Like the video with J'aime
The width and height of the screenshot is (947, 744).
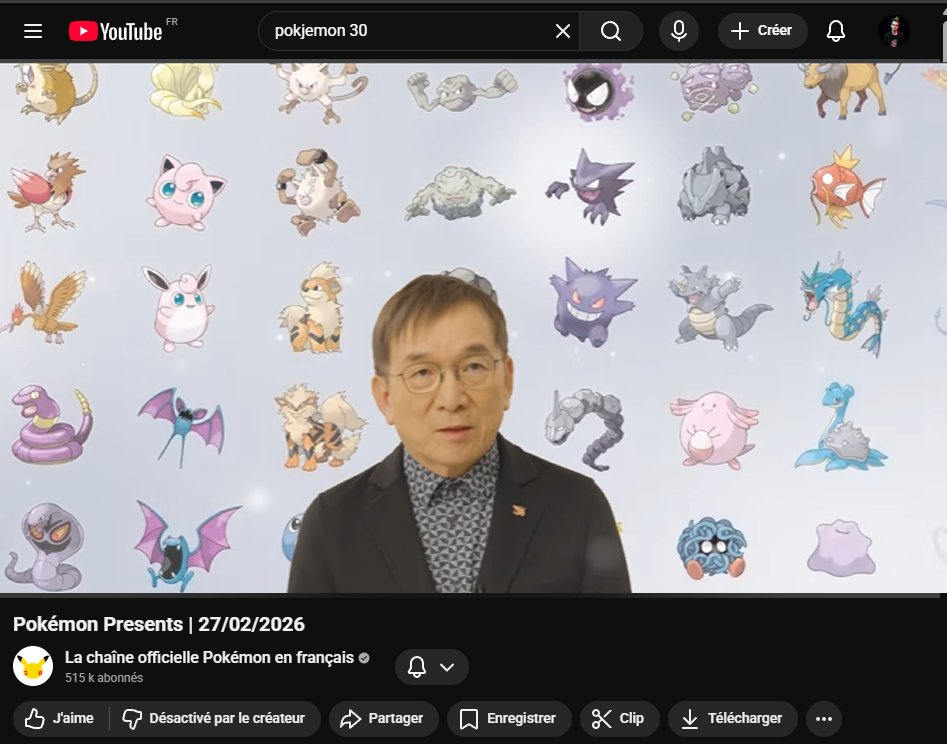point(60,719)
